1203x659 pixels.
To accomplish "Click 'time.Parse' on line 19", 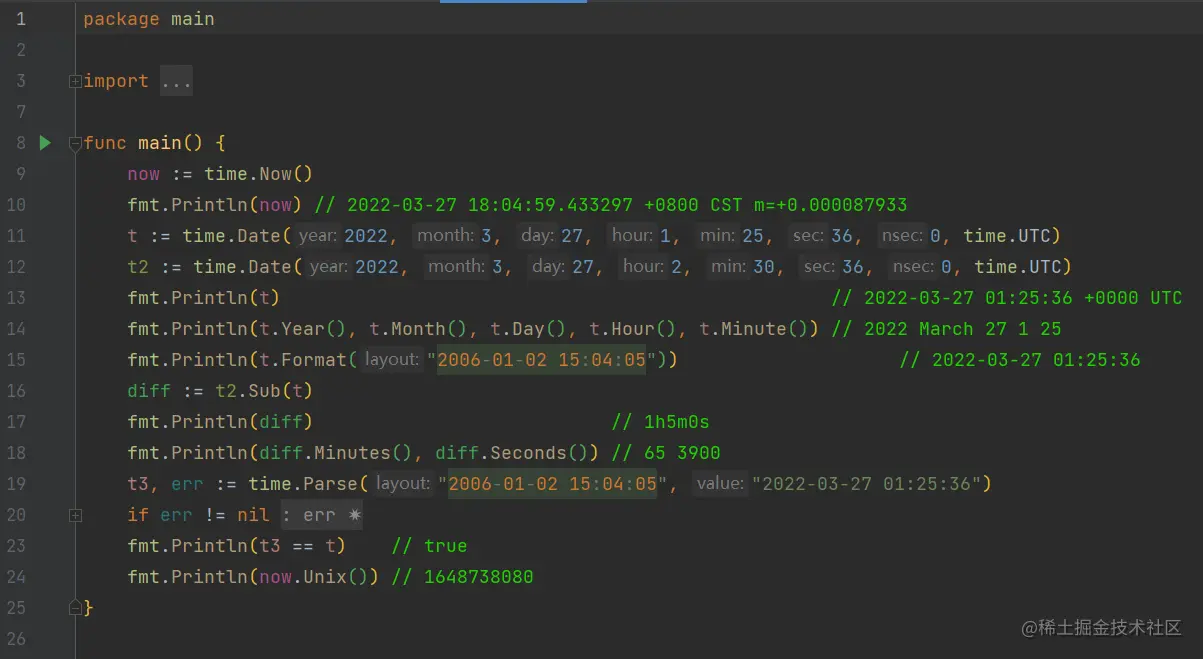I will tap(303, 484).
